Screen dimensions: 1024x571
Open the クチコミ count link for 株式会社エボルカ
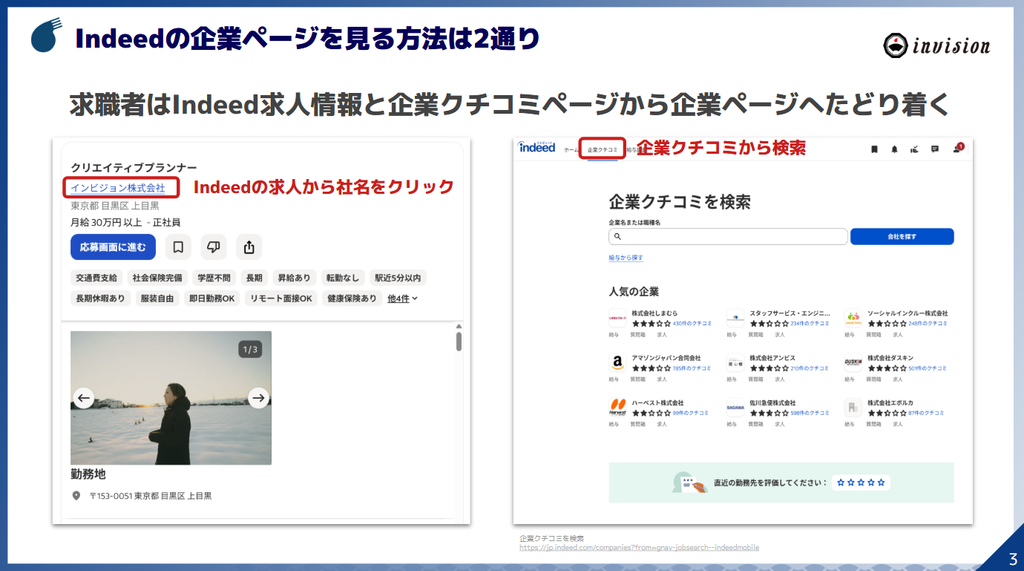pyautogui.click(x=926, y=413)
